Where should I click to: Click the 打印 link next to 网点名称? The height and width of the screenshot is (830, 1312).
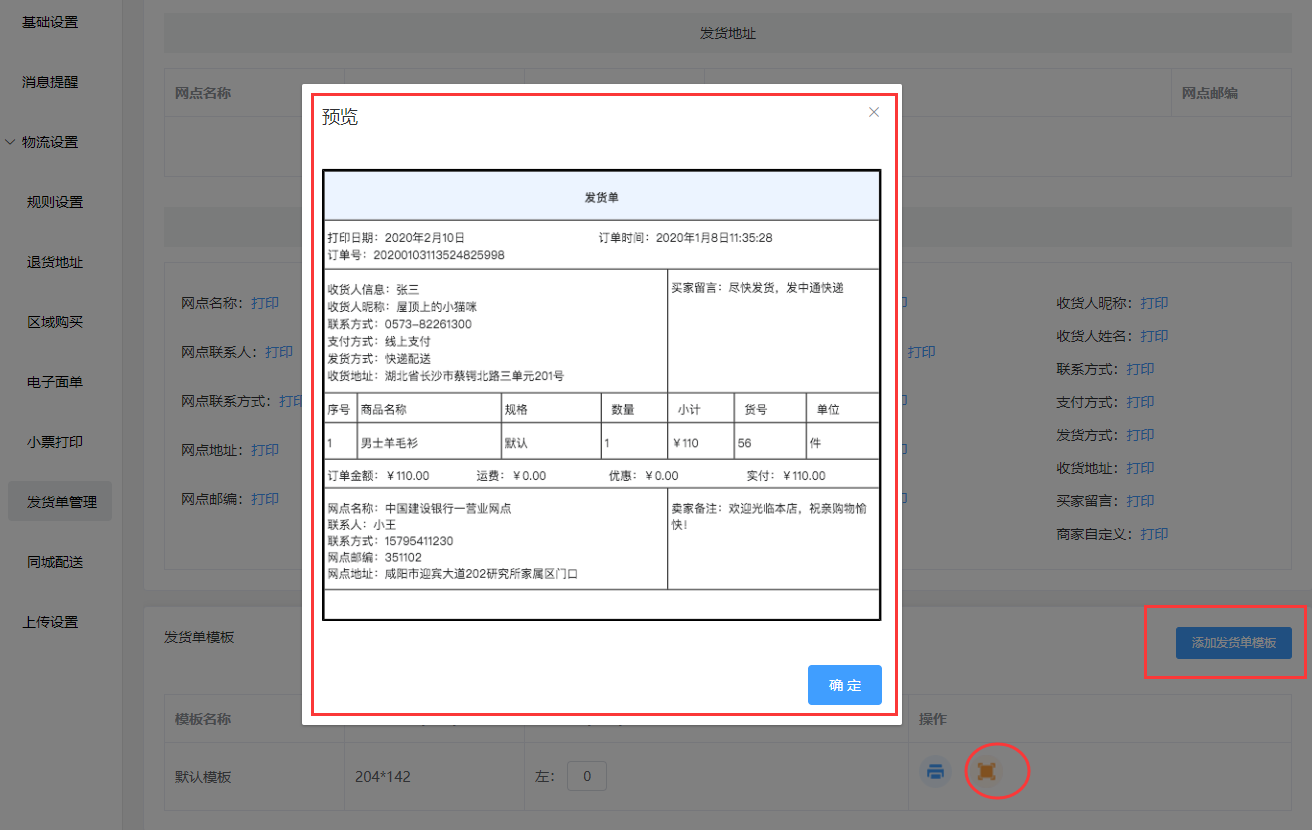click(x=265, y=303)
